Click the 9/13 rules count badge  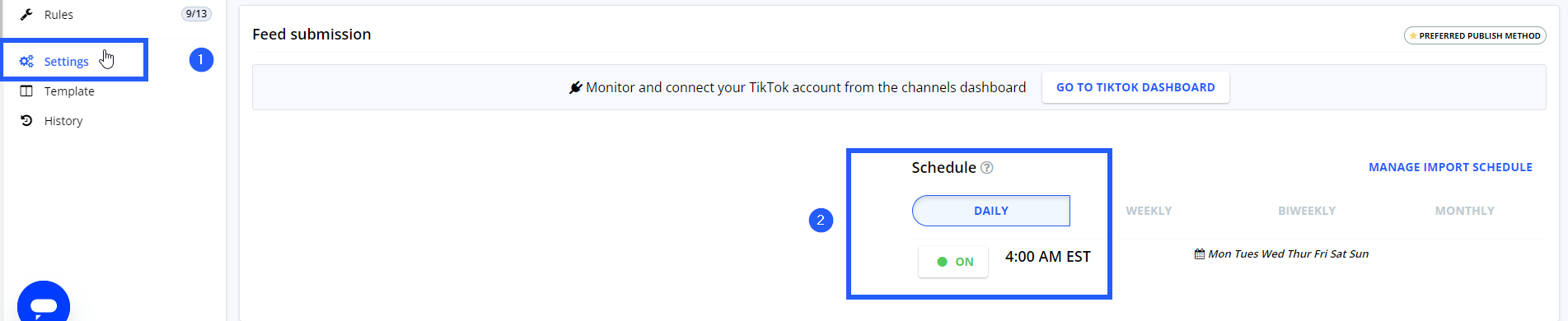pos(196,14)
